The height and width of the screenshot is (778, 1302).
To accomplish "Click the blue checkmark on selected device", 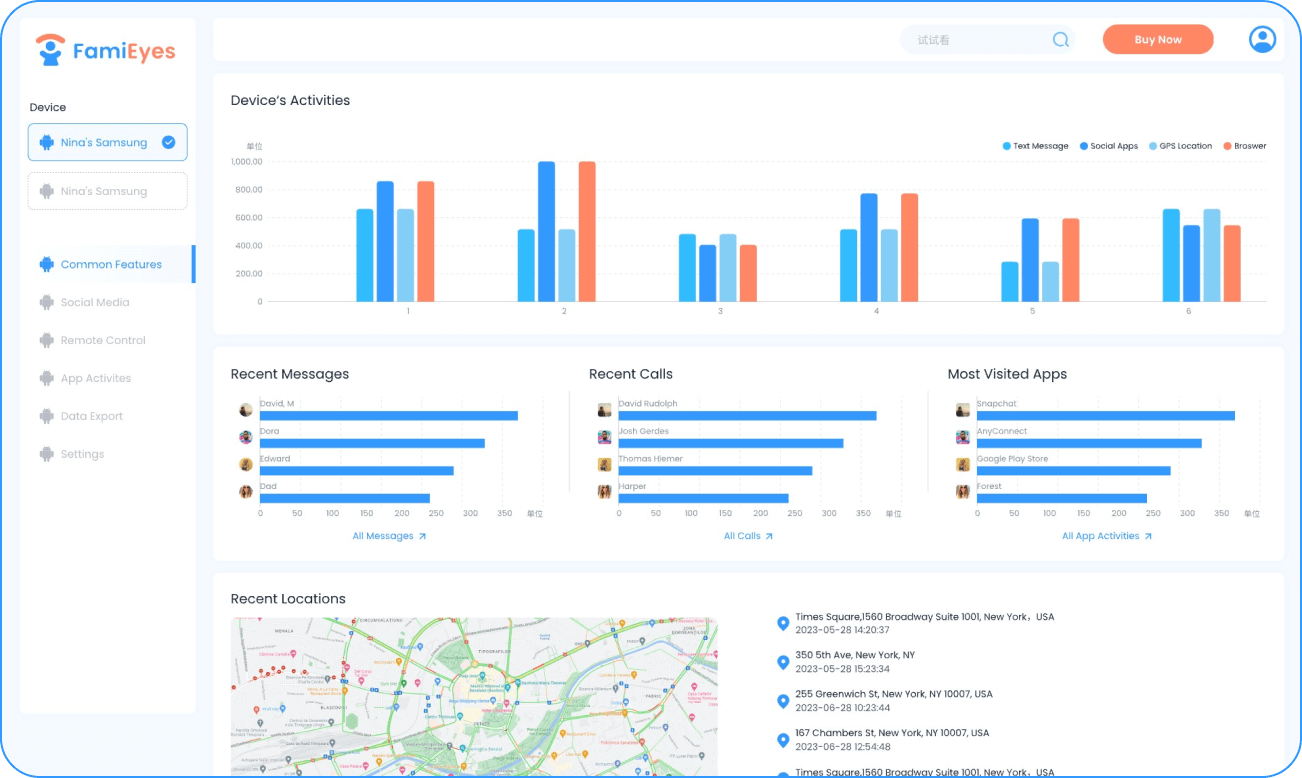I will [x=168, y=142].
